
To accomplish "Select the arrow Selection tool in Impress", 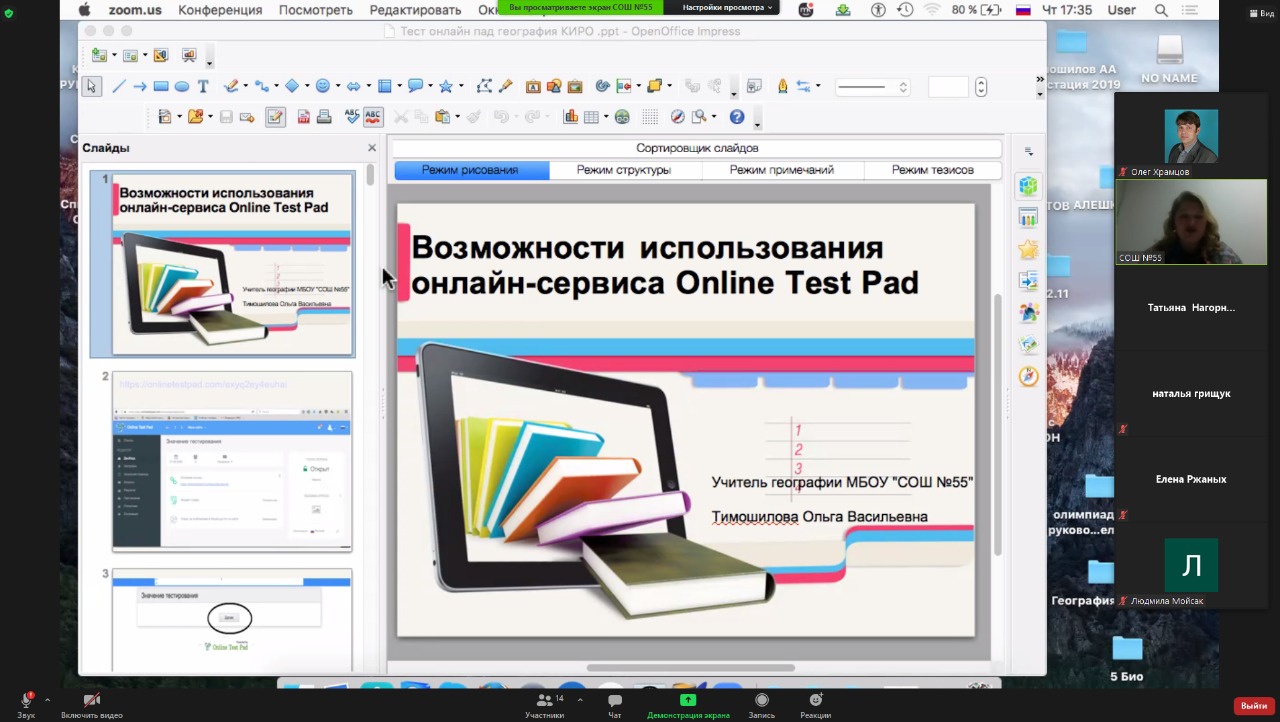I will [91, 87].
